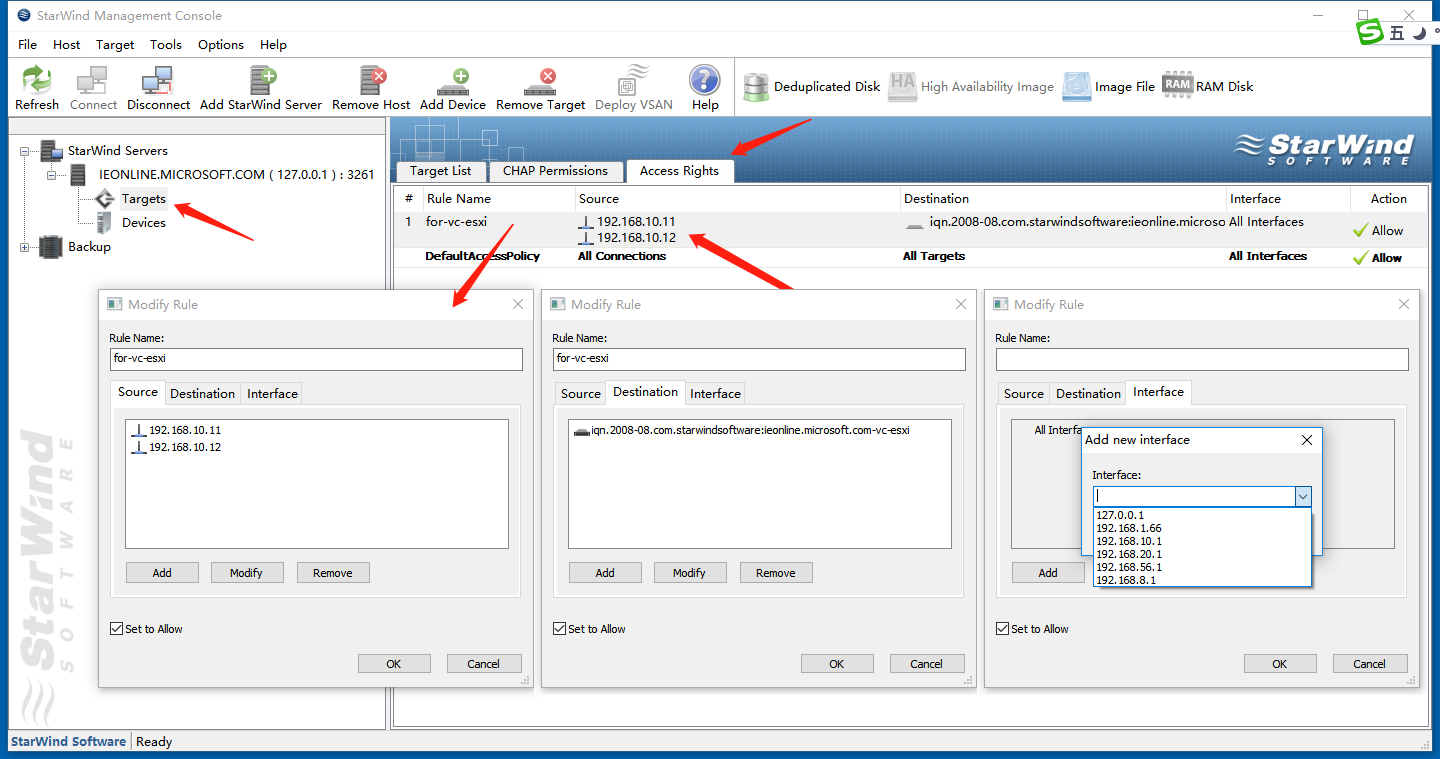Toggle Set to Allow in Interface dialog
Image resolution: width=1440 pixels, height=759 pixels.
[1003, 629]
